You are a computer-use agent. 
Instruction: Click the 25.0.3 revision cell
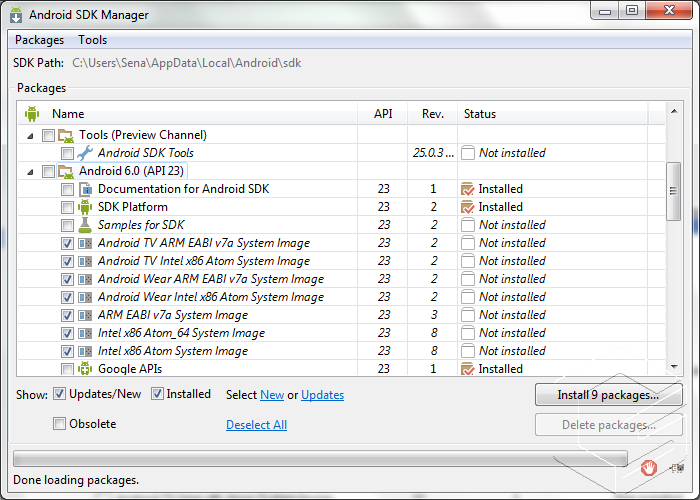tap(433, 153)
